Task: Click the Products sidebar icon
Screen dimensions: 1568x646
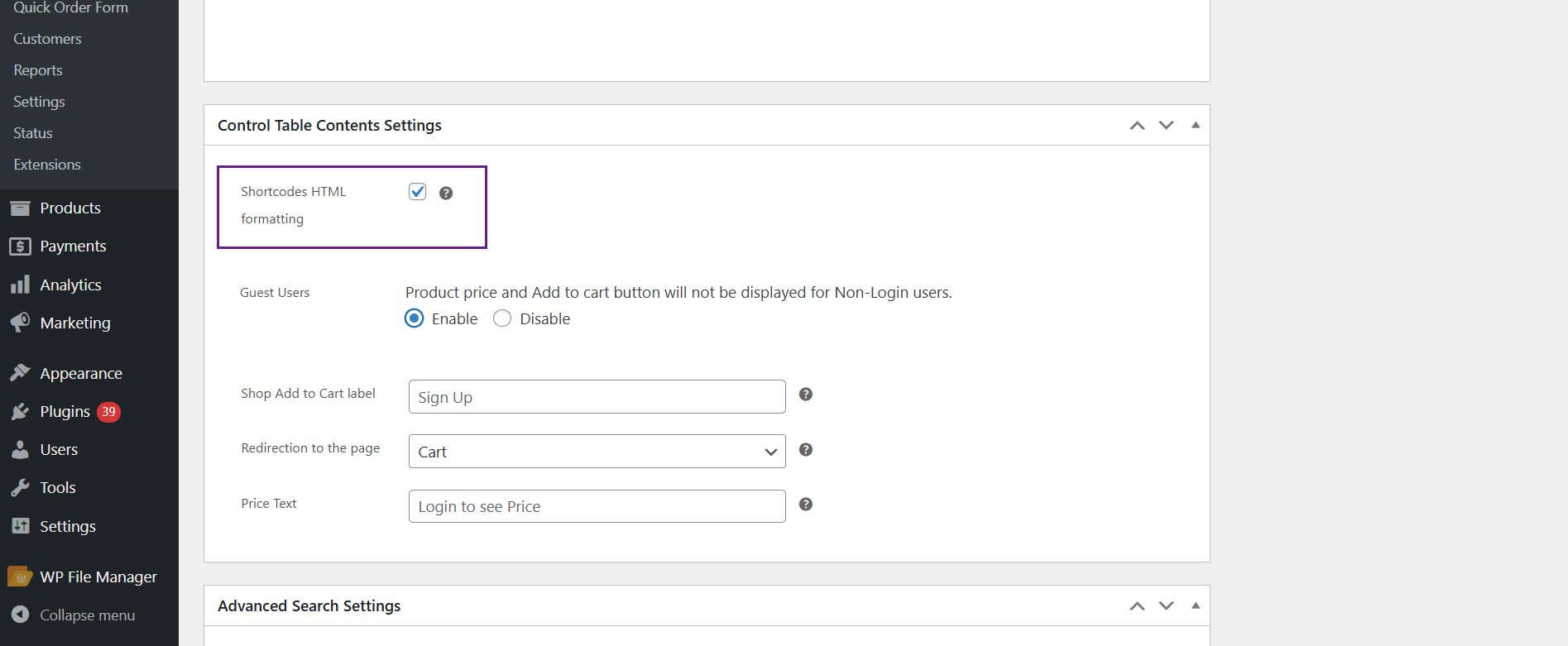Action: 21,208
